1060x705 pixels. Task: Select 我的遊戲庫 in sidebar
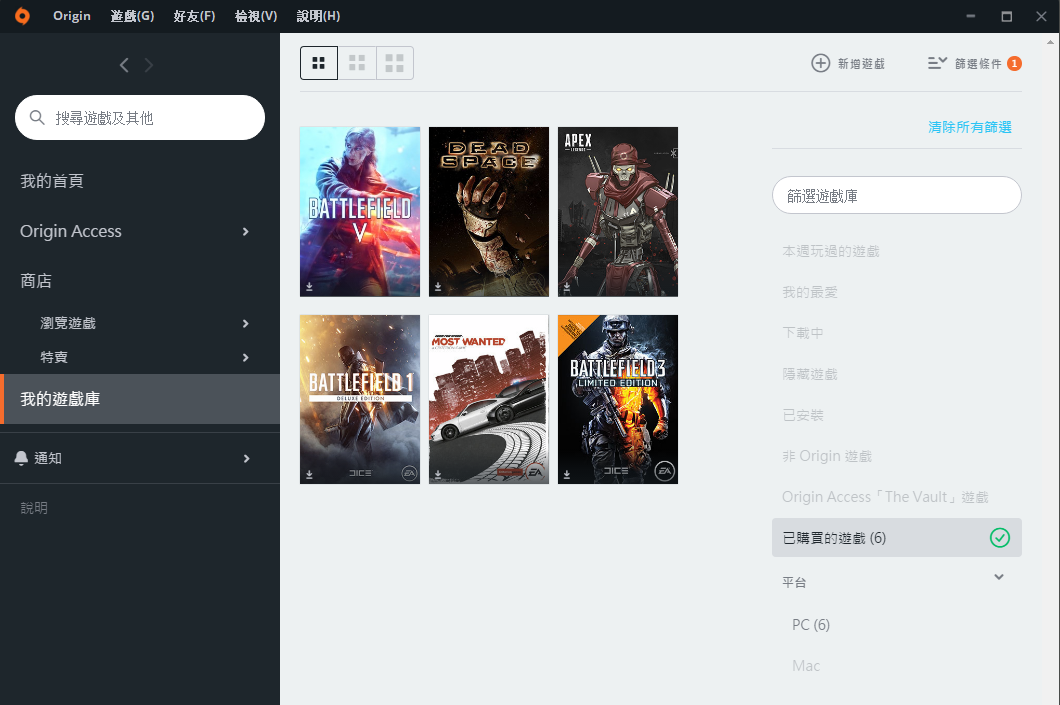140,399
